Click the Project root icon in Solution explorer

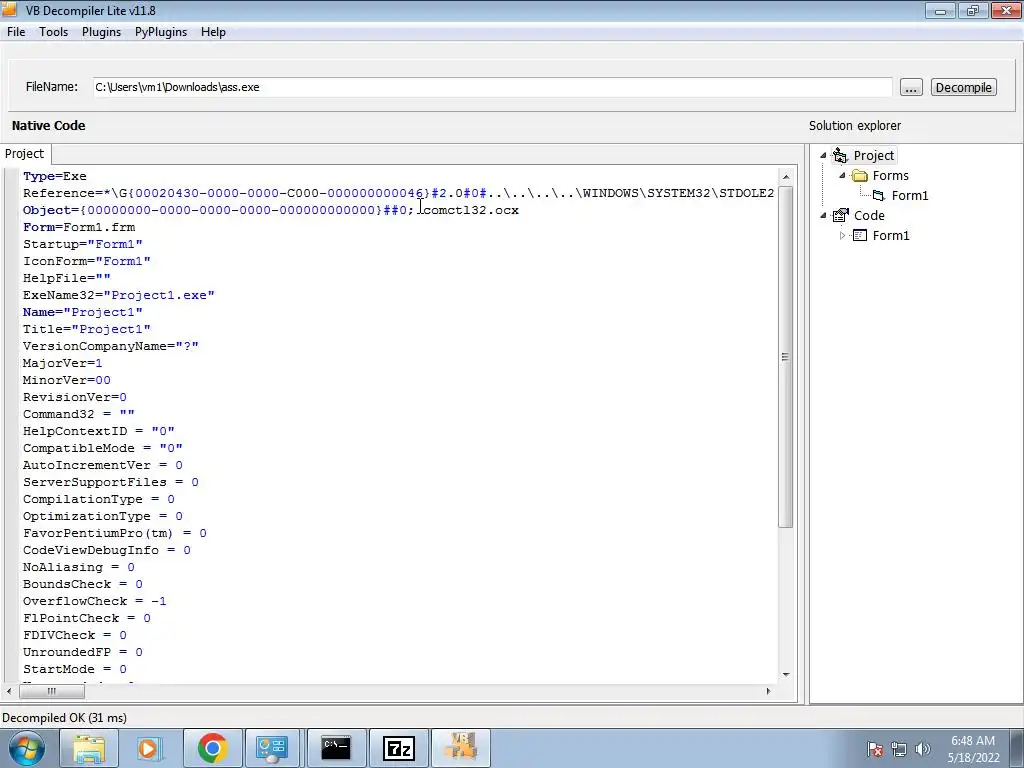point(840,155)
